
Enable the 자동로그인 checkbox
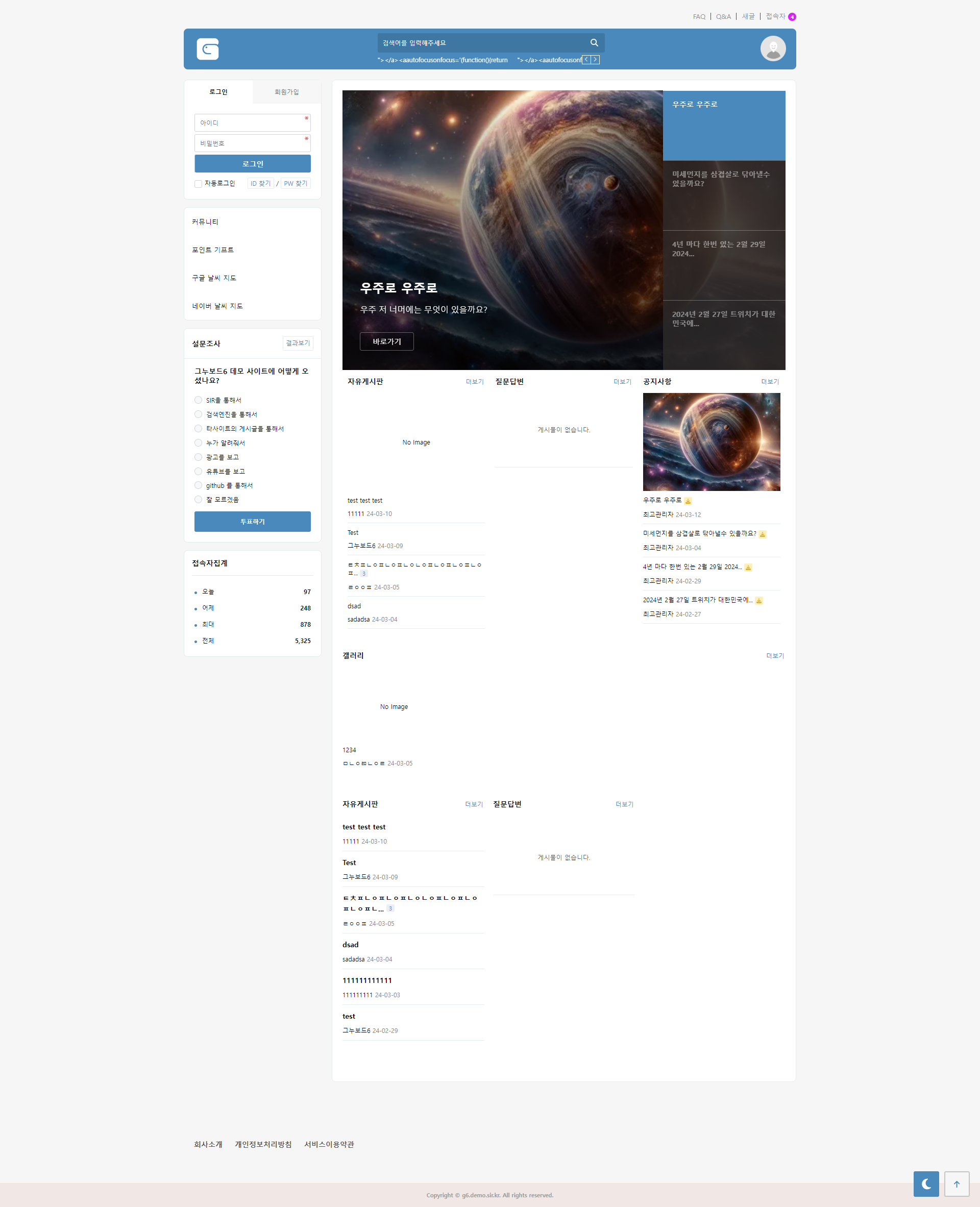(198, 184)
